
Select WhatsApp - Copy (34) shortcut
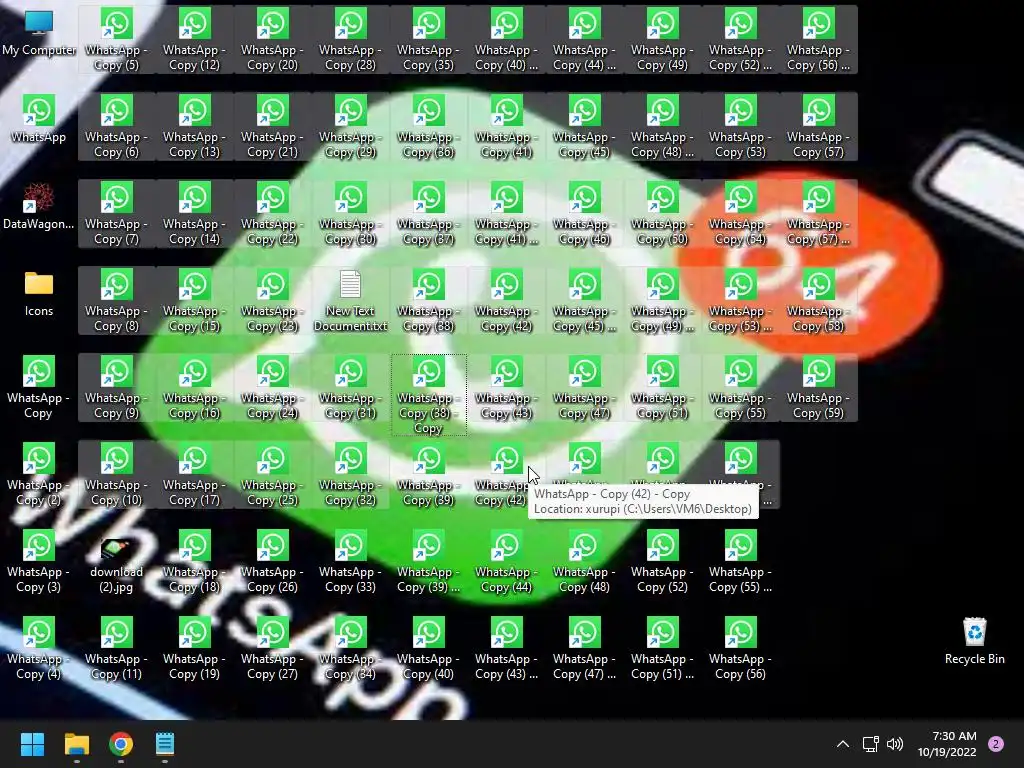350,648
